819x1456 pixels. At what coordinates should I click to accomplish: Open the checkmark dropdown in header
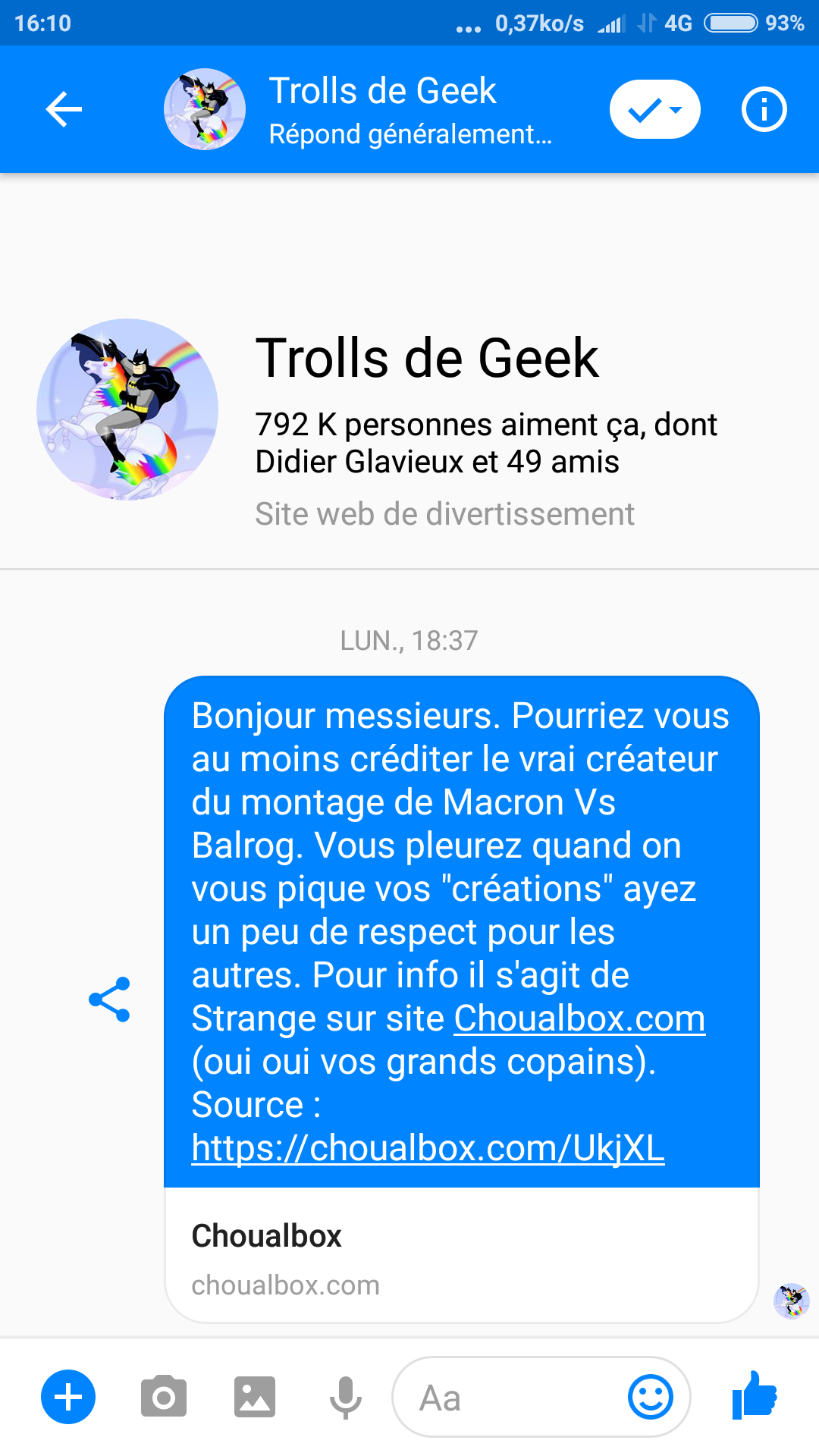pyautogui.click(x=655, y=109)
